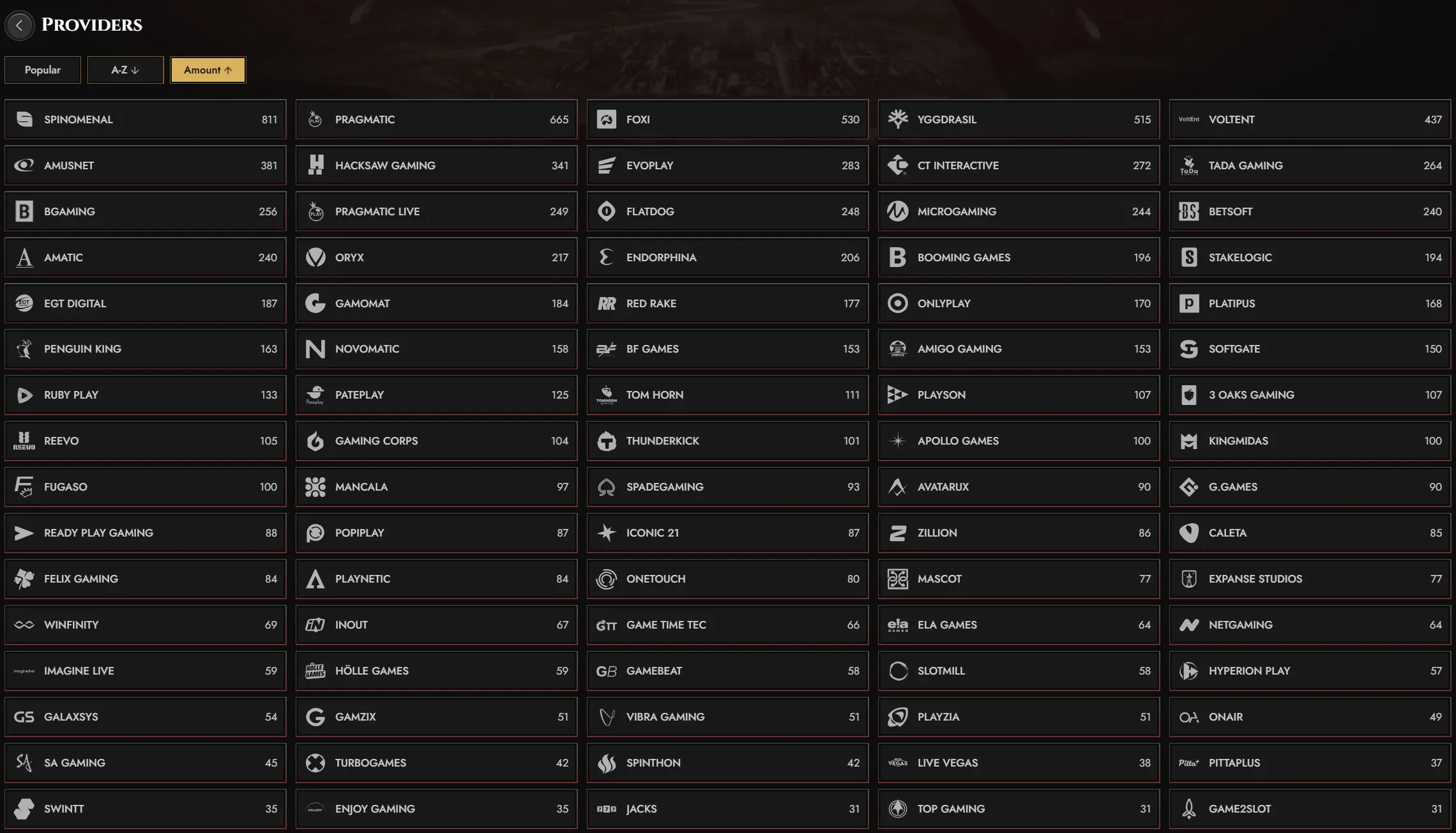Select Red Rake from the list
This screenshot has width=1456, height=833.
pyautogui.click(x=728, y=303)
